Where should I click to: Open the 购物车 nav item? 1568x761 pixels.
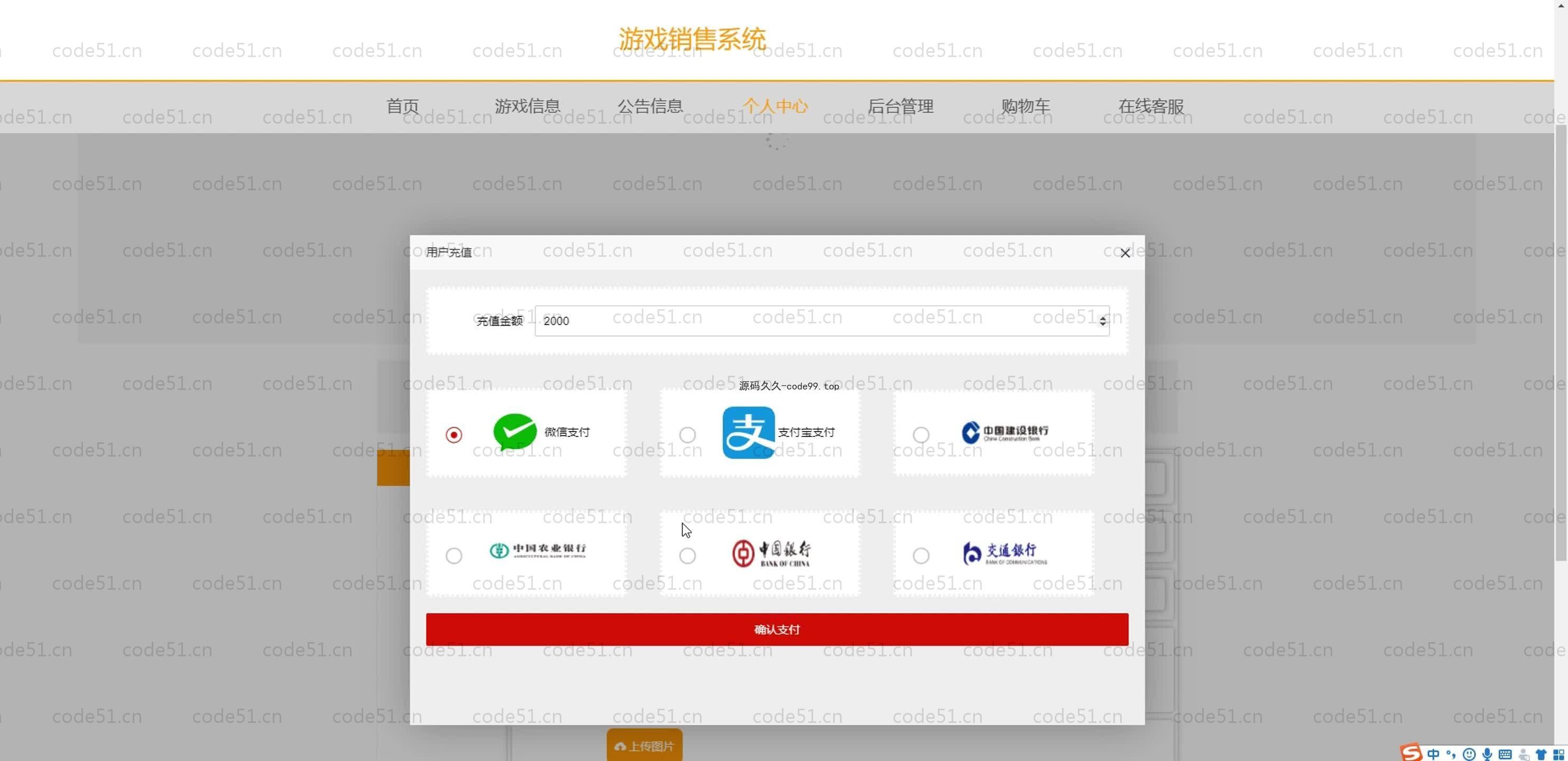[1026, 106]
